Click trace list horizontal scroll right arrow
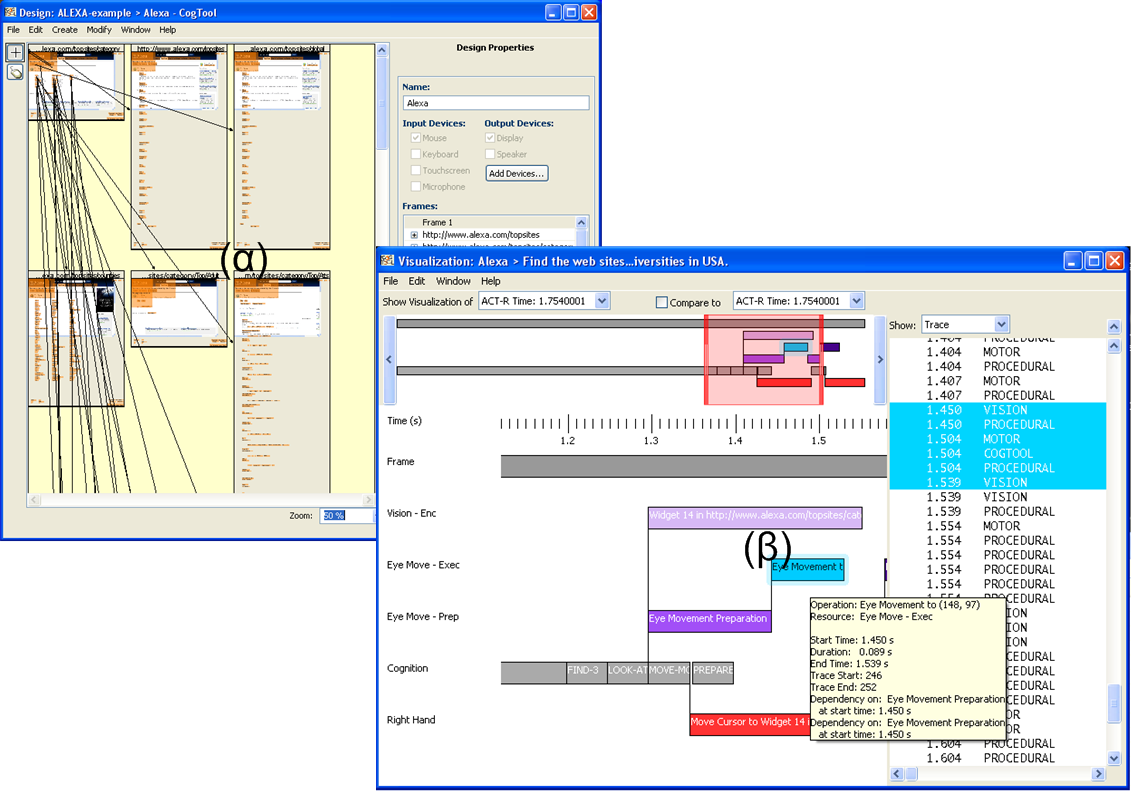1132x791 pixels. (x=1098, y=774)
